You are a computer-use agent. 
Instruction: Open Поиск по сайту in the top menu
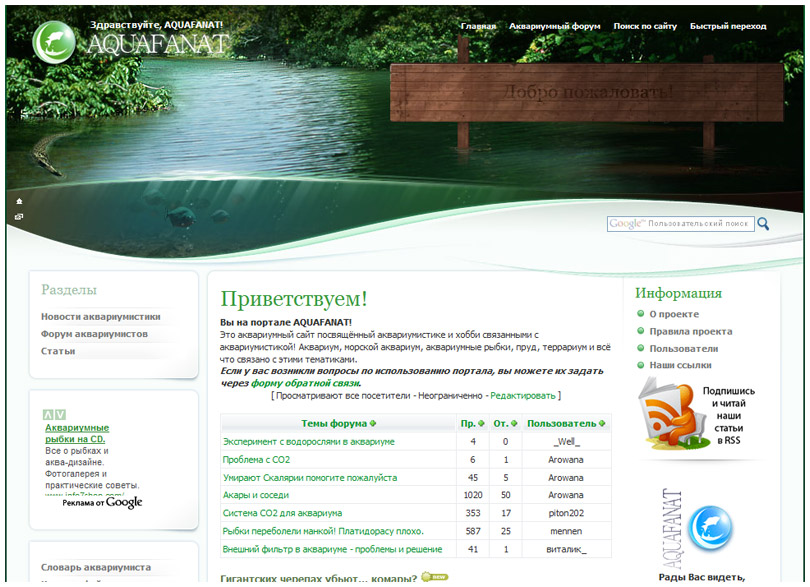[645, 26]
